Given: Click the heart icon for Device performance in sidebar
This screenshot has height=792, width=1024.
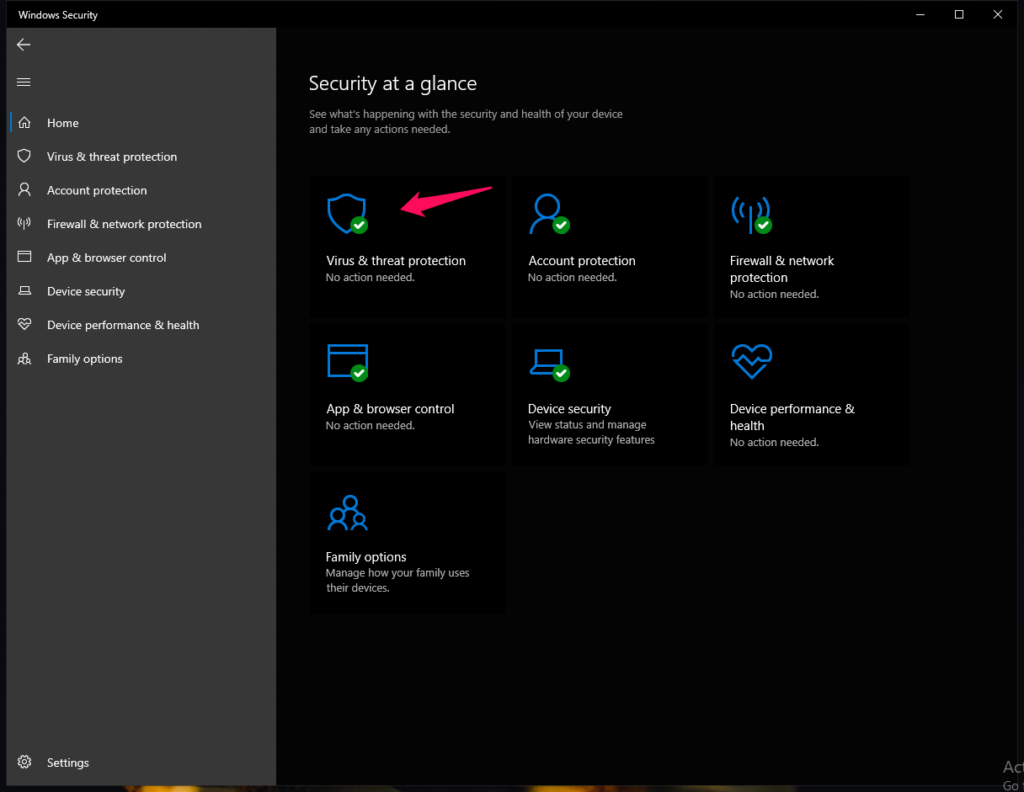Looking at the screenshot, I should coord(24,324).
